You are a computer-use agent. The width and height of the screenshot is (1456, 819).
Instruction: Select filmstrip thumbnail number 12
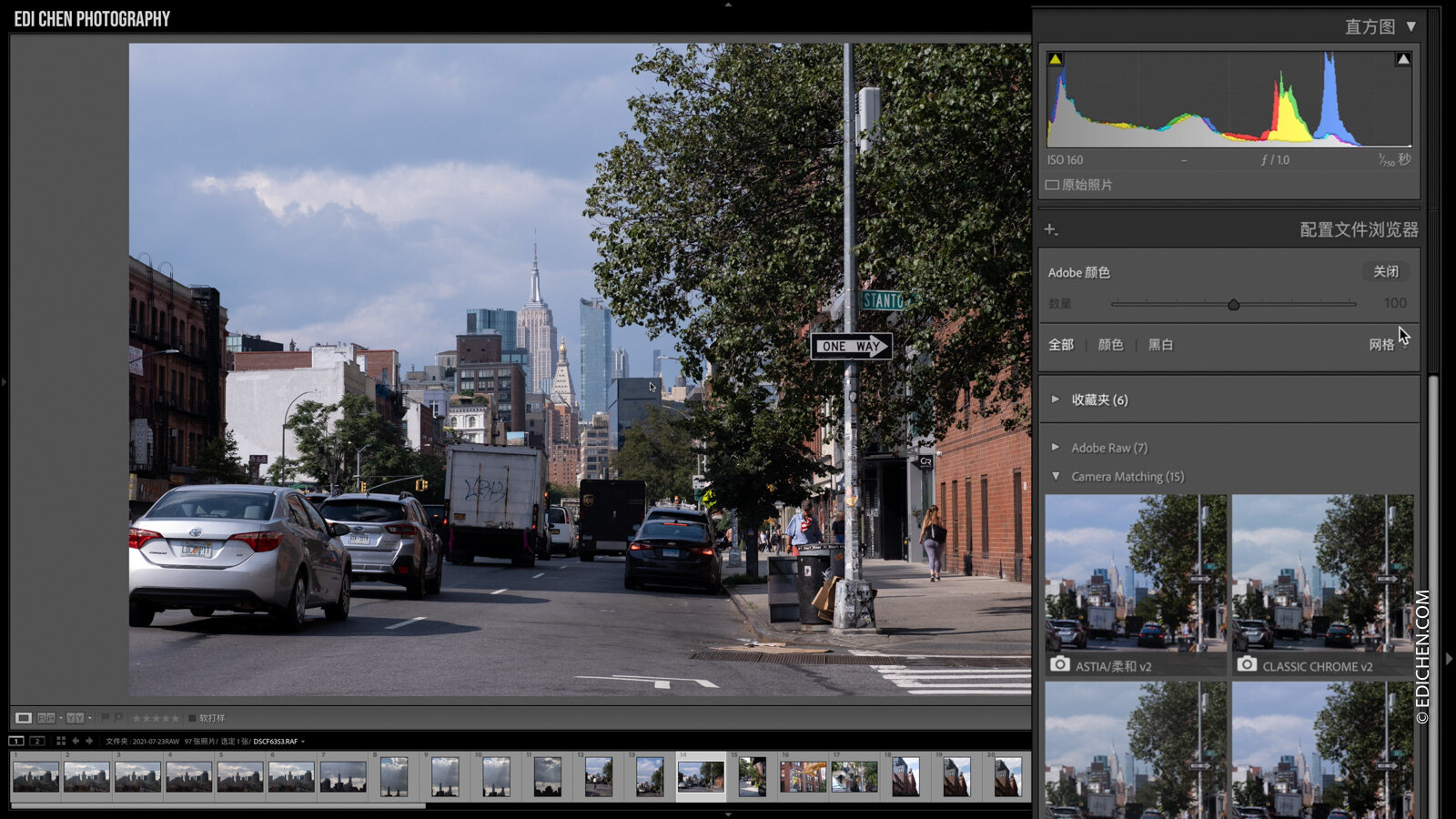[x=599, y=777]
